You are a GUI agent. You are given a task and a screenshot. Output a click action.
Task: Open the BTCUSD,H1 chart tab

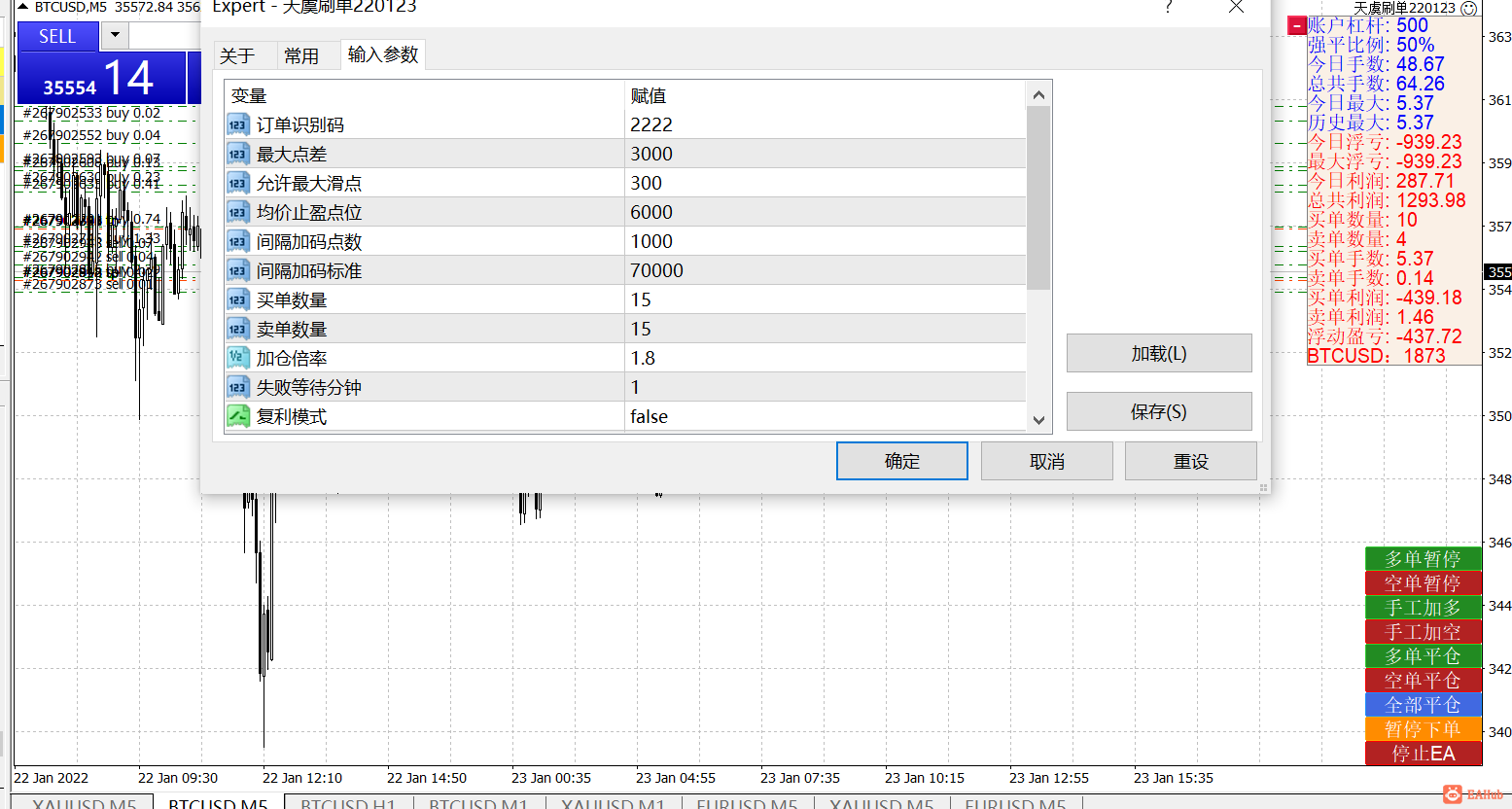(348, 803)
